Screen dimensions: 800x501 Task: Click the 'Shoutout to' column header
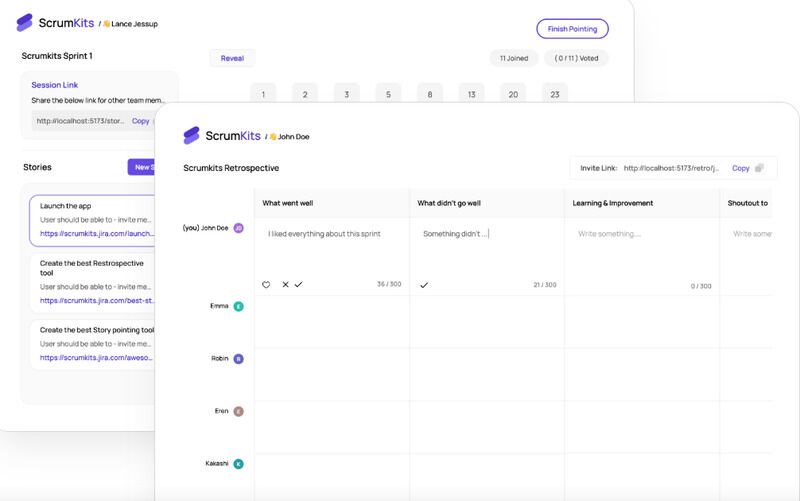click(x=747, y=203)
